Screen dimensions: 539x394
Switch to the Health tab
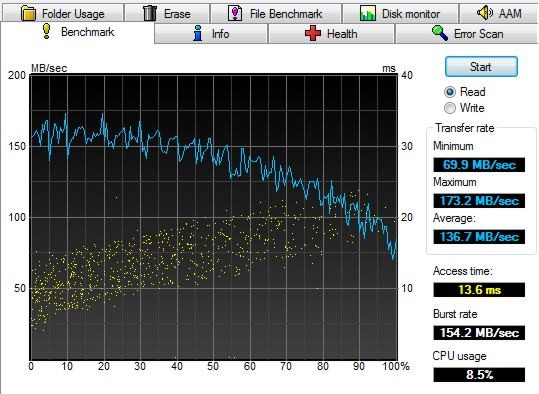[331, 34]
